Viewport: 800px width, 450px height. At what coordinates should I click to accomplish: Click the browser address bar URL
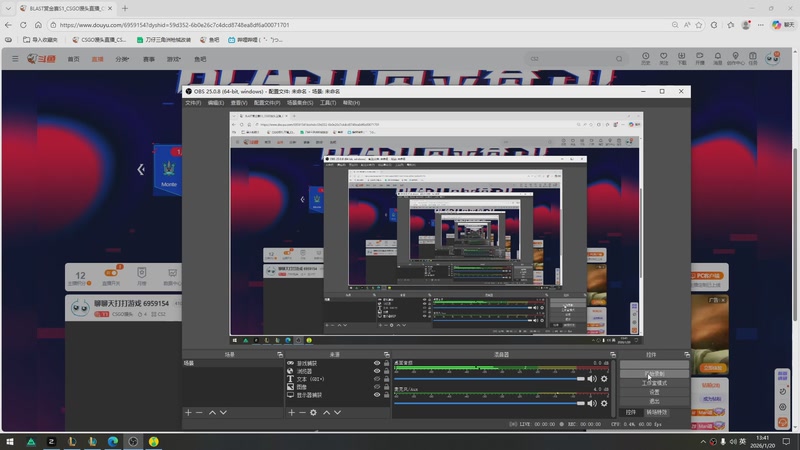[174, 24]
